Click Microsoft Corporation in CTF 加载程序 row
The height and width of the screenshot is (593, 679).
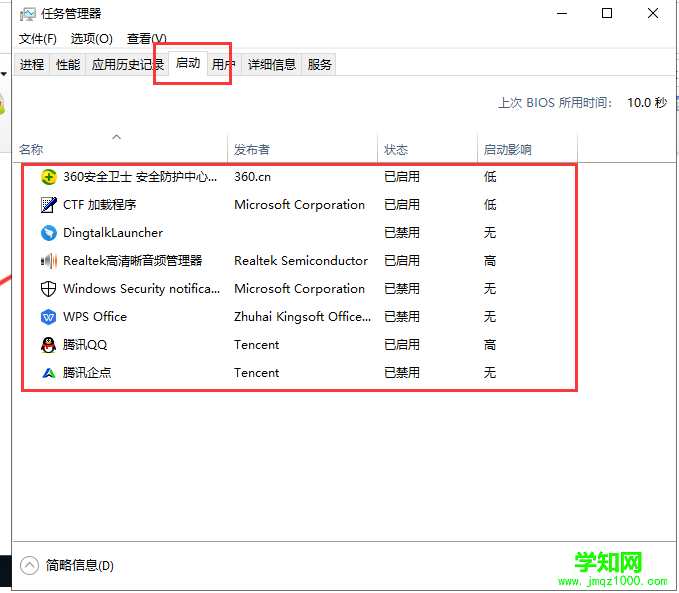299,204
